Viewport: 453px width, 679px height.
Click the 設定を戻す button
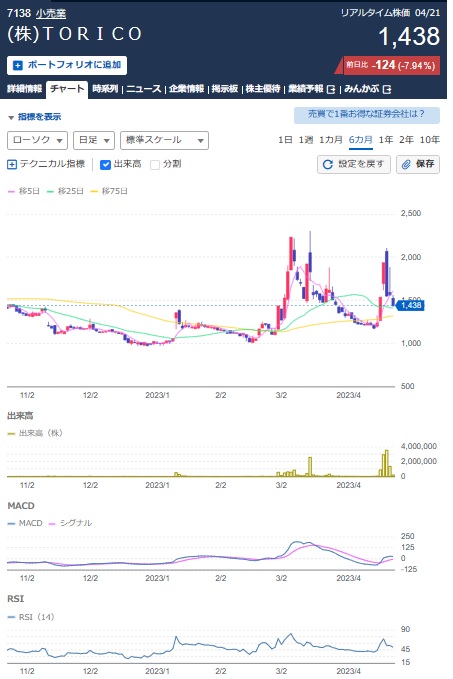click(354, 165)
